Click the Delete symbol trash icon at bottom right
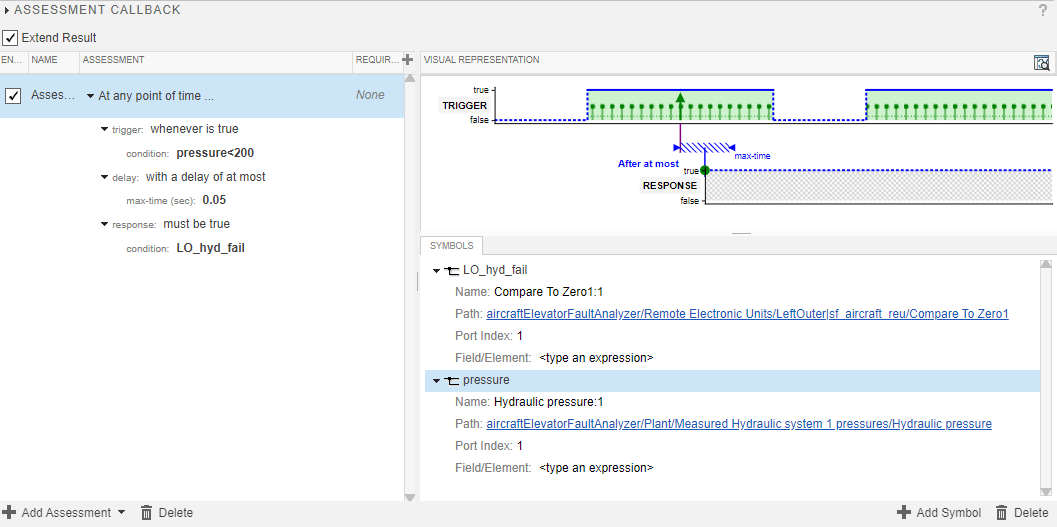Viewport: 1057px width, 527px height. pyautogui.click(x=1002, y=513)
